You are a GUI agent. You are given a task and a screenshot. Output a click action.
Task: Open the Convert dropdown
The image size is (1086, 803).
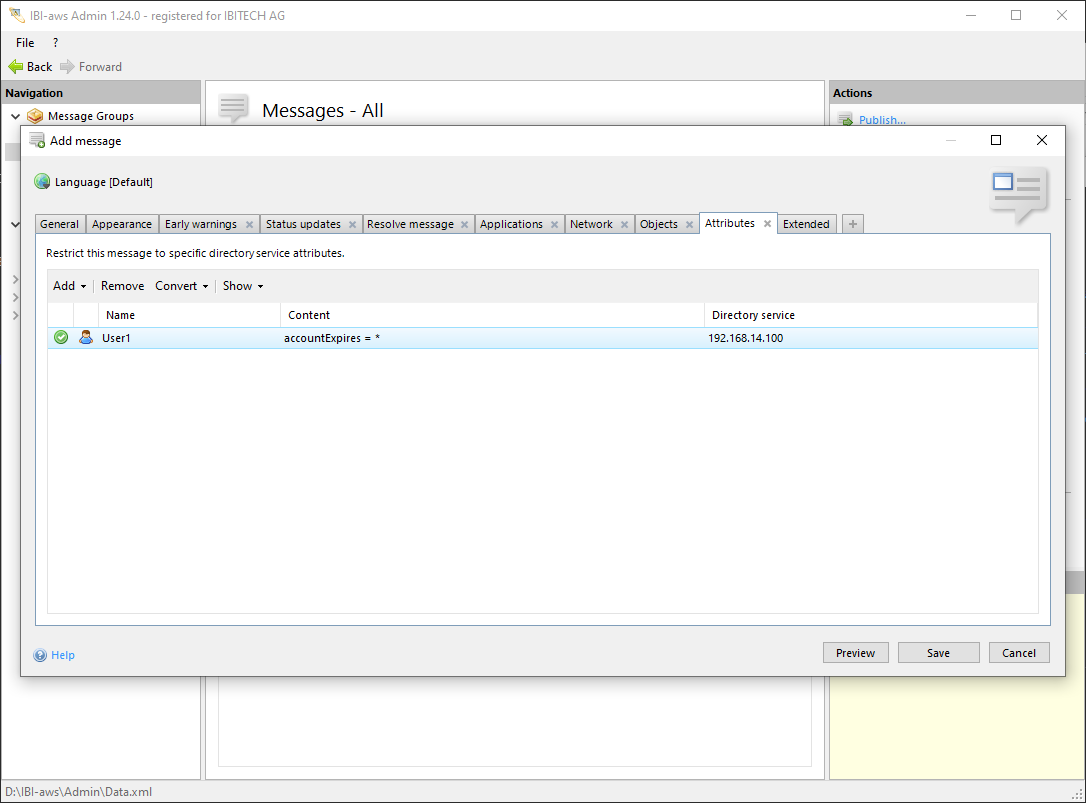tap(181, 286)
